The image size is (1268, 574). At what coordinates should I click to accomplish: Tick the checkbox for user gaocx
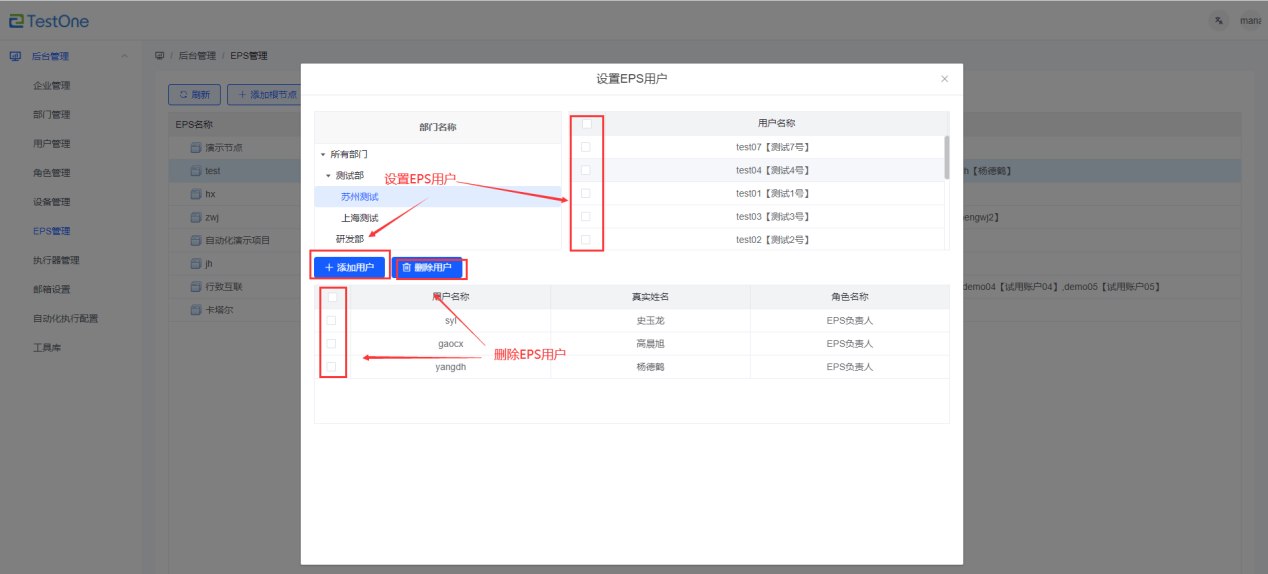coord(331,344)
